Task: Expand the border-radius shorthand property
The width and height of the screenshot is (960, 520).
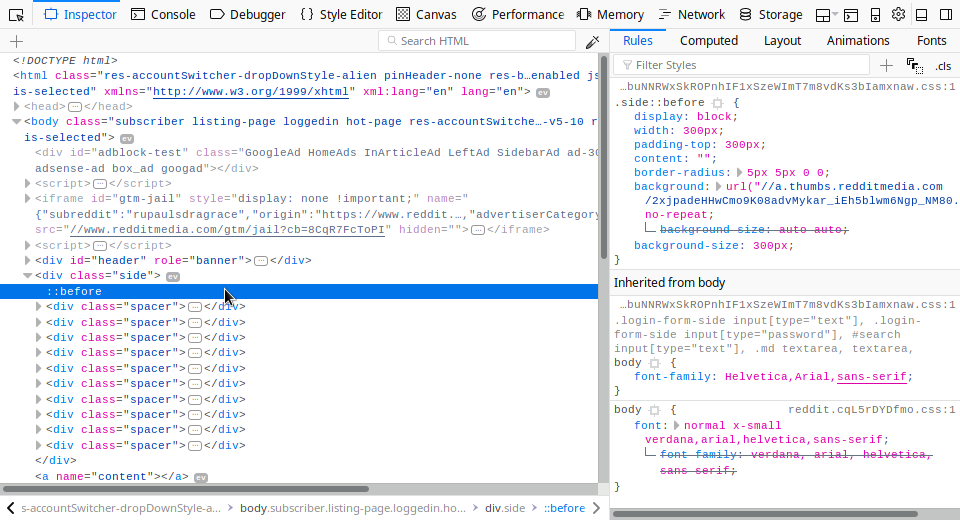Action: click(739, 172)
